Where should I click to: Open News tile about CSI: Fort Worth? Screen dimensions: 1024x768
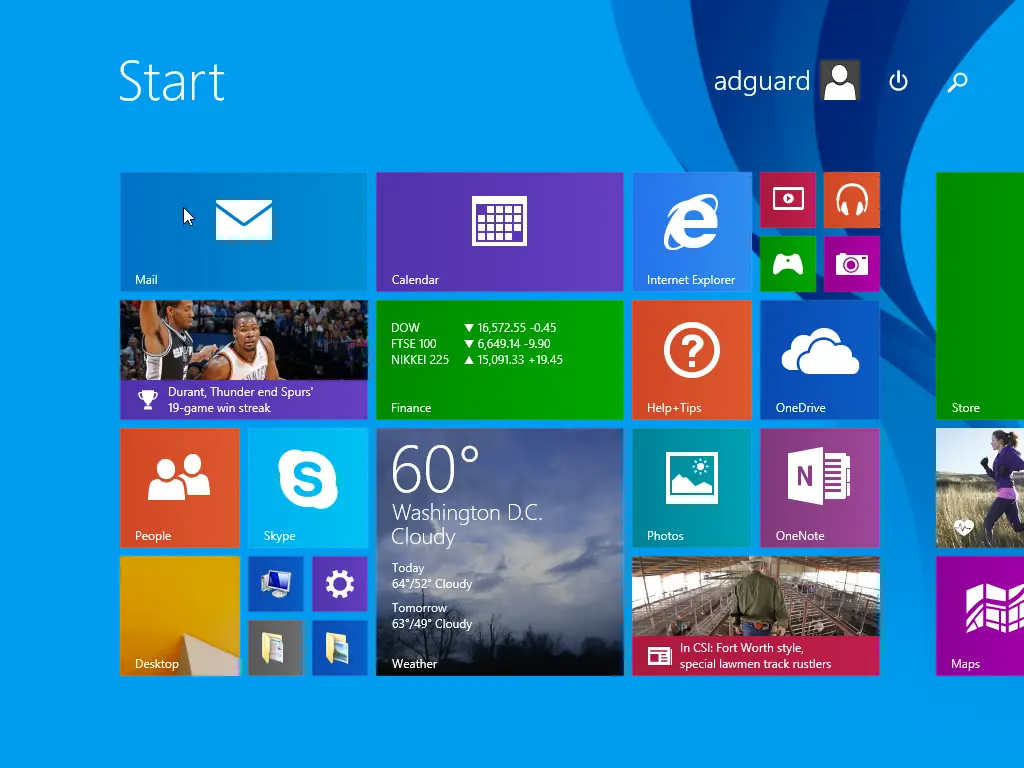tap(756, 615)
